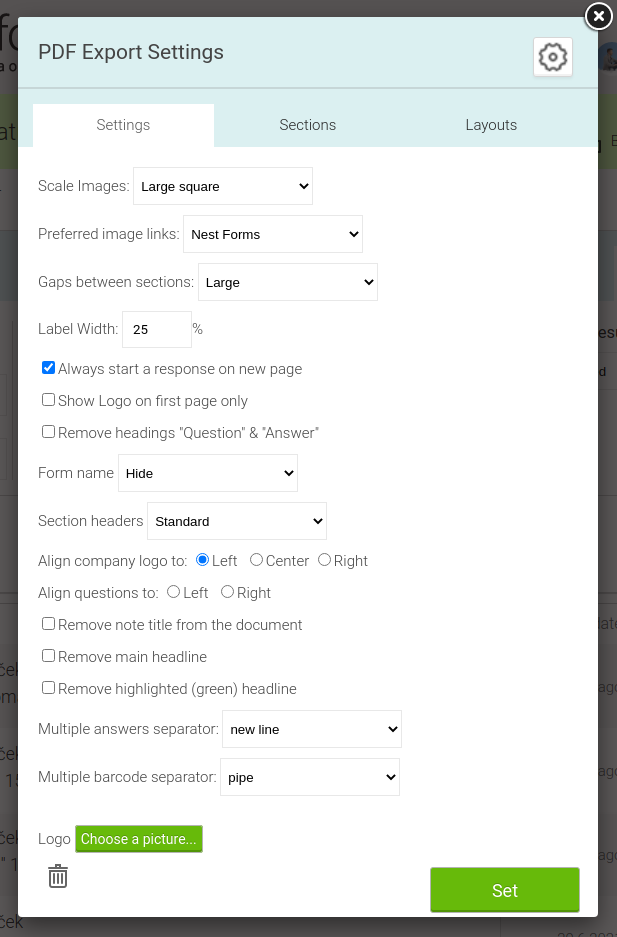Check Remove note title from the document
Image resolution: width=617 pixels, height=937 pixels.
pos(48,624)
